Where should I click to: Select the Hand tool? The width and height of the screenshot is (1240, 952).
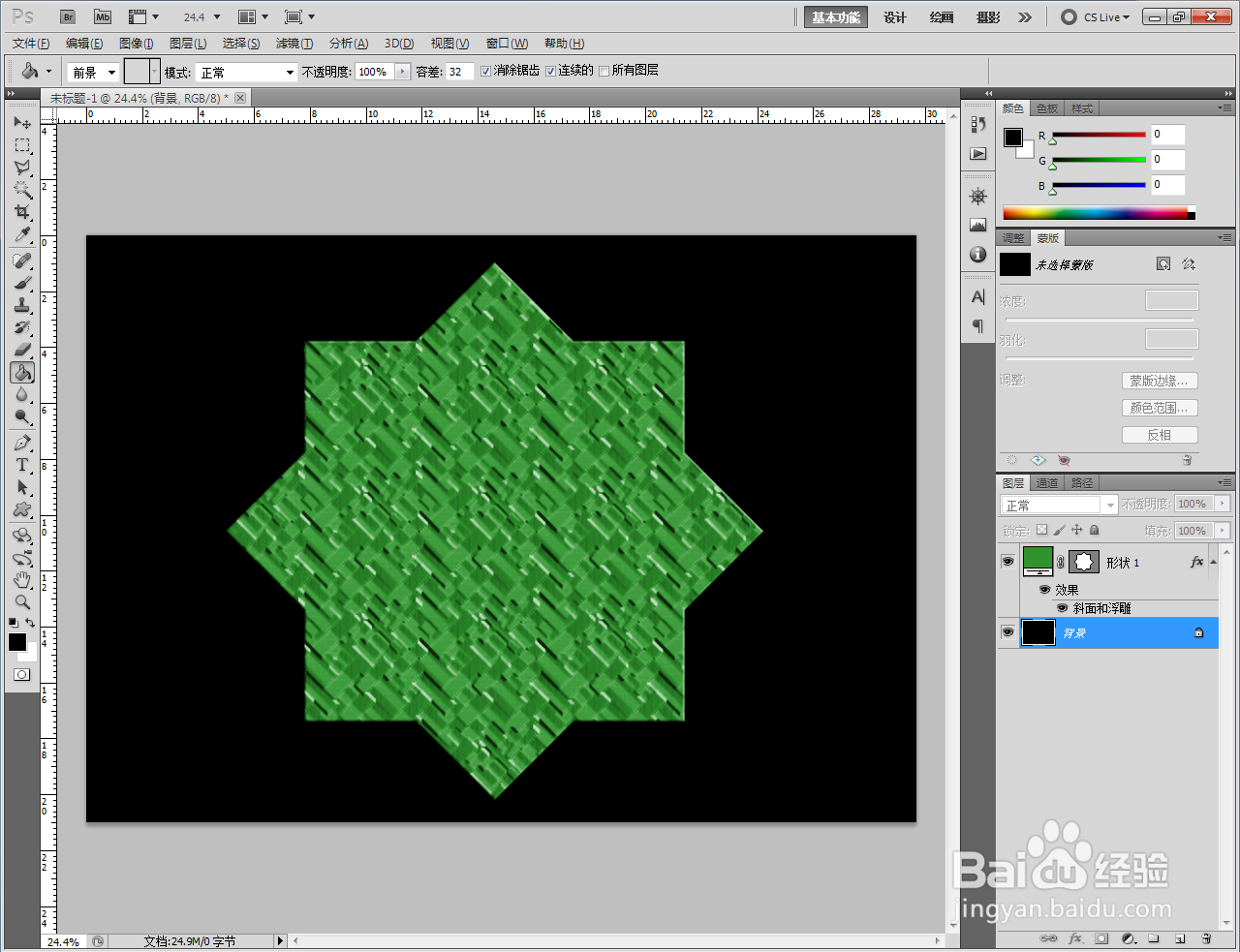point(22,580)
